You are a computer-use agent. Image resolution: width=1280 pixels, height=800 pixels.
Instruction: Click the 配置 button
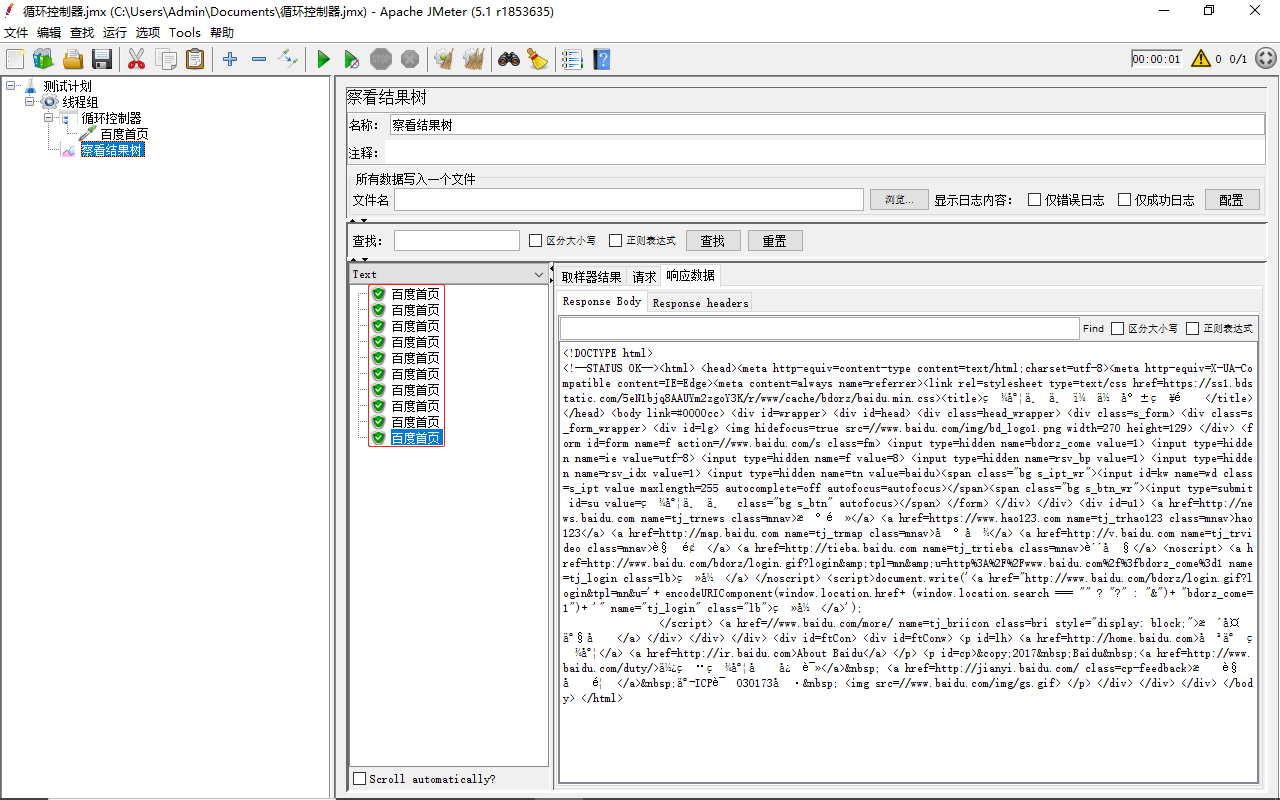[x=1232, y=199]
